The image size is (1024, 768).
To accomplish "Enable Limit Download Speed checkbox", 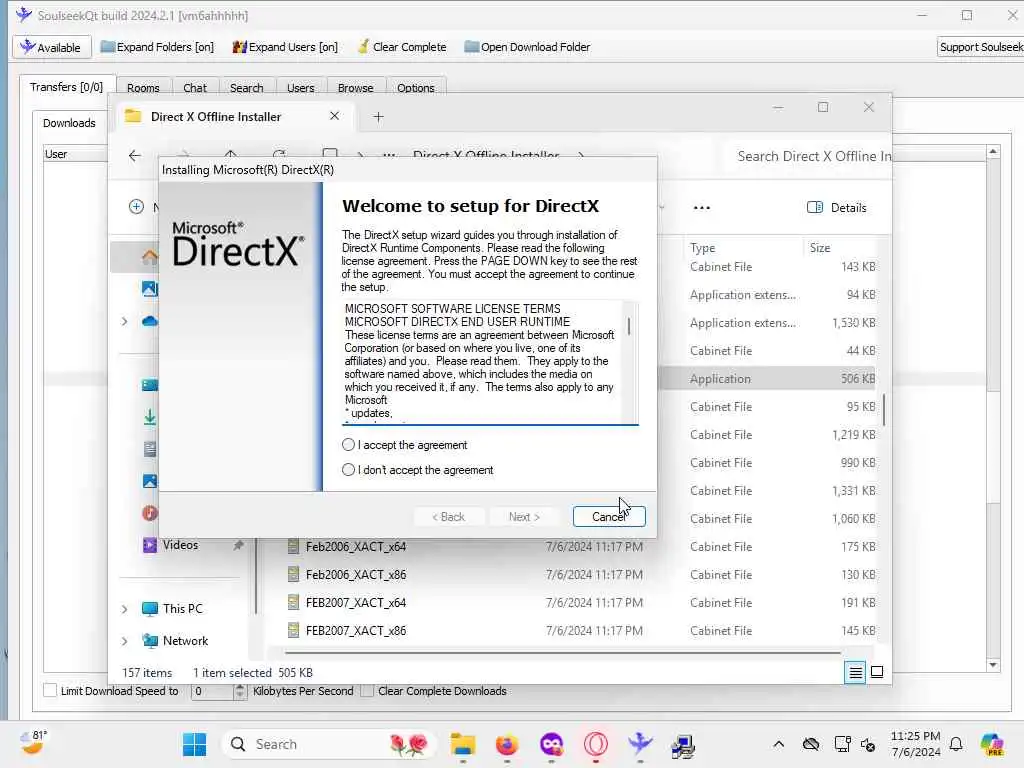I will [50, 690].
